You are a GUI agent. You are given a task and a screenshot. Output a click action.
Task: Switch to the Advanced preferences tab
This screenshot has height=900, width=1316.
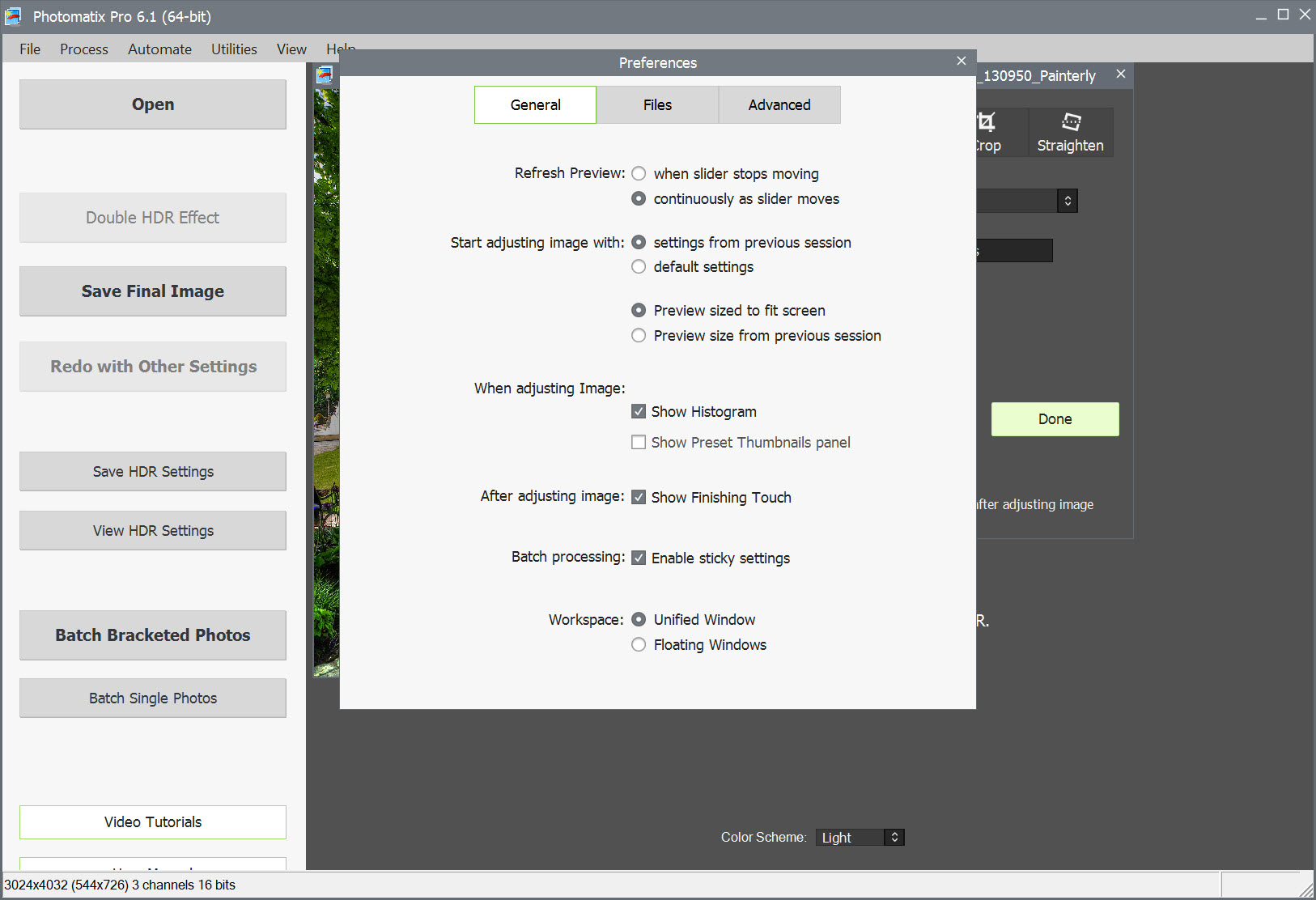tap(779, 104)
